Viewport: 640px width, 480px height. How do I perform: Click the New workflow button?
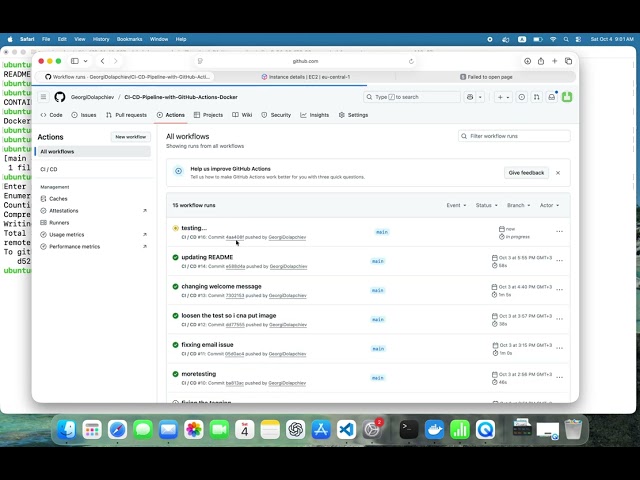131,137
